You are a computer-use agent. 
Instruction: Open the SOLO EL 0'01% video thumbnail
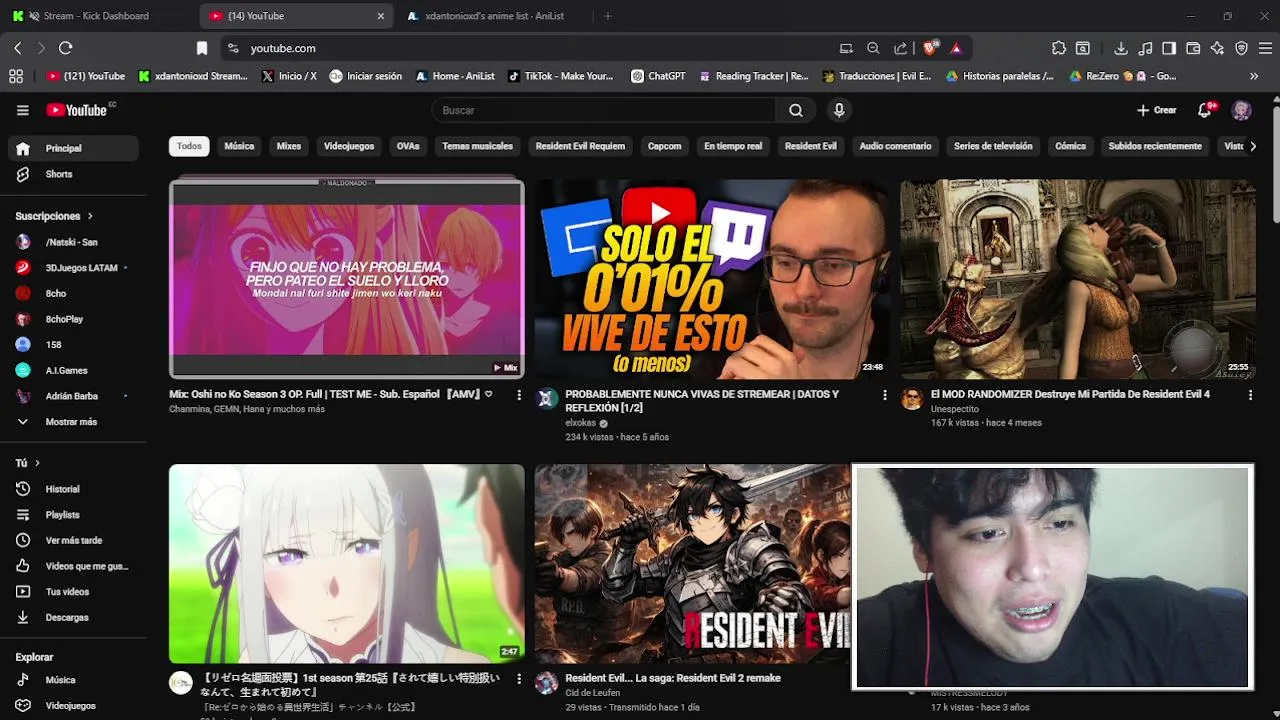click(x=712, y=279)
